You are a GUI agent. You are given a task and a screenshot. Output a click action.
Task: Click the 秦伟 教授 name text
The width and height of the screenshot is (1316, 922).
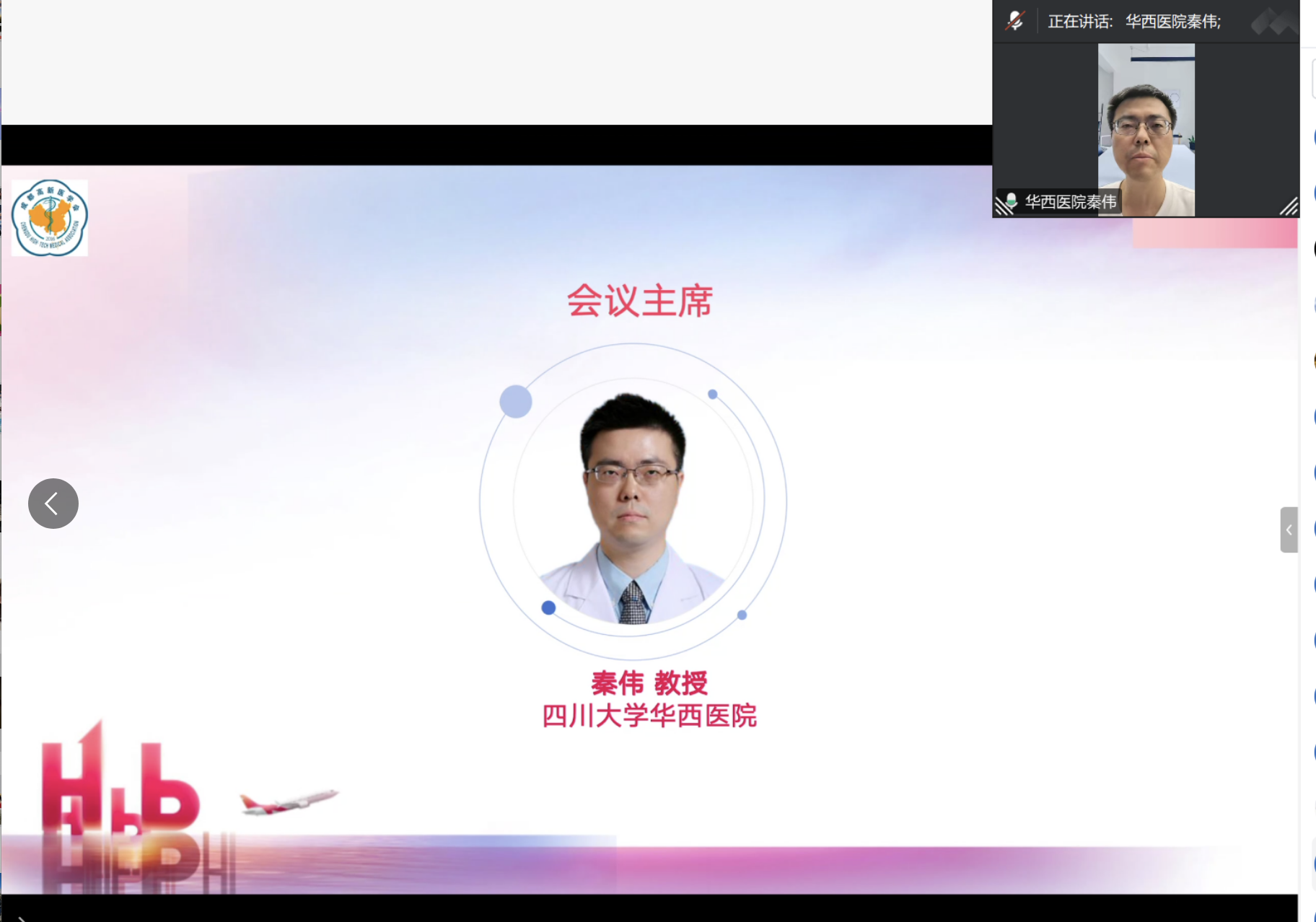[x=649, y=682]
